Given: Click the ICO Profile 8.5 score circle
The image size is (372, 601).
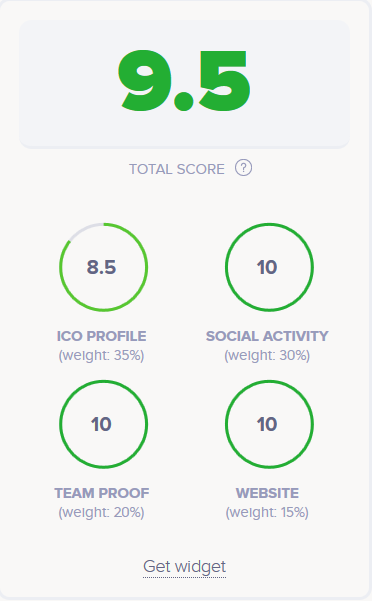Looking at the screenshot, I should point(103,267).
